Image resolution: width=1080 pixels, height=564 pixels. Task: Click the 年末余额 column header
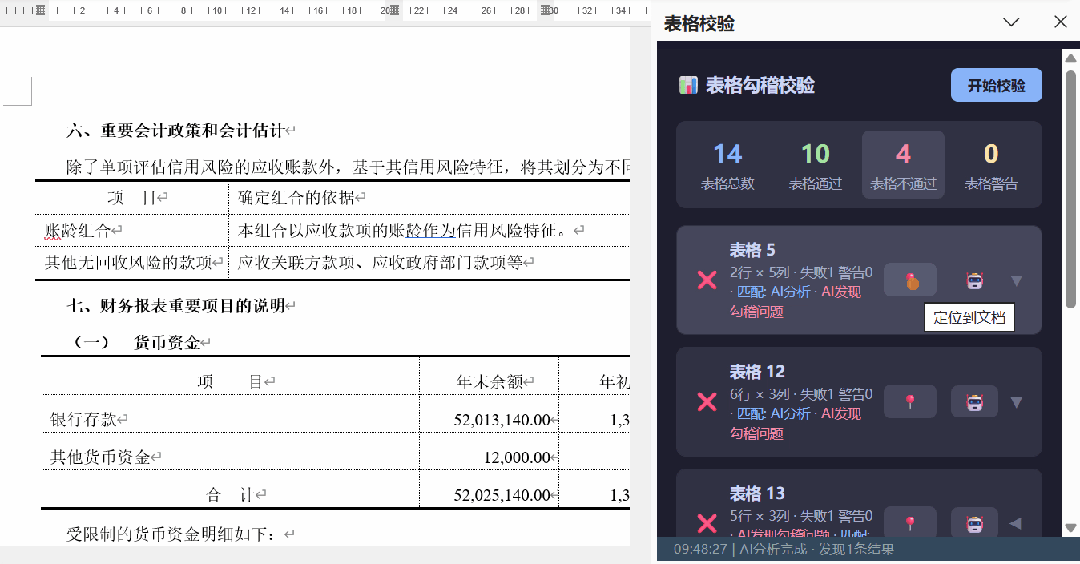pyautogui.click(x=489, y=382)
